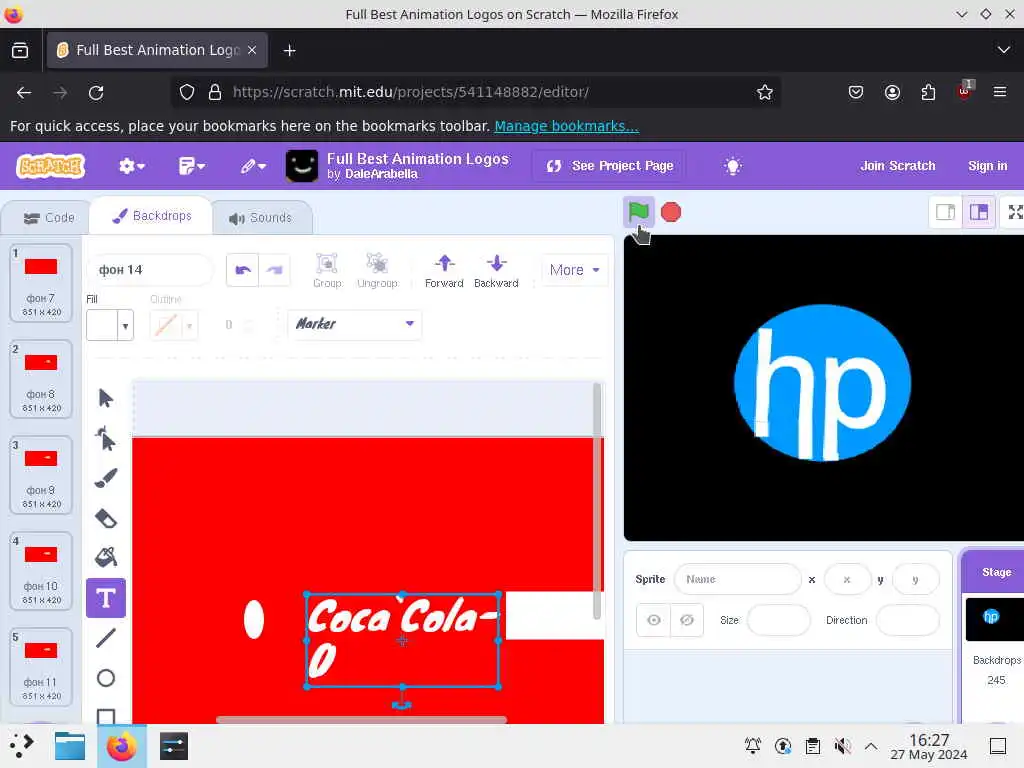Open Firefox hamburger application menu
Screen dimensions: 1024x768
[999, 92]
